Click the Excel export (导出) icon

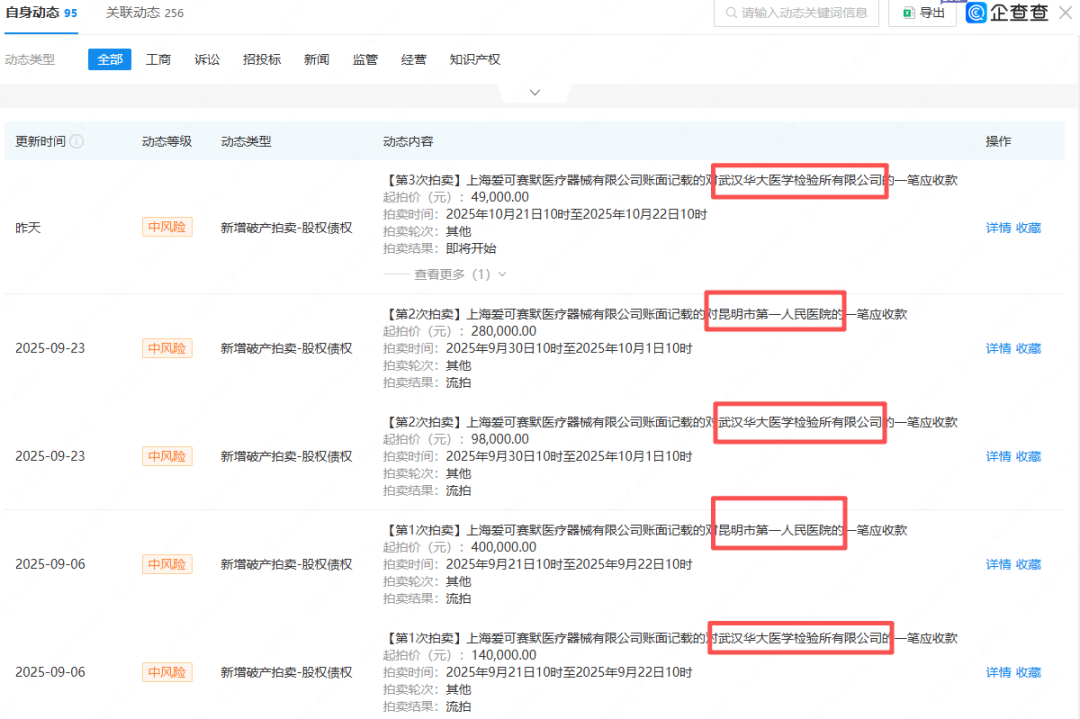coord(911,13)
